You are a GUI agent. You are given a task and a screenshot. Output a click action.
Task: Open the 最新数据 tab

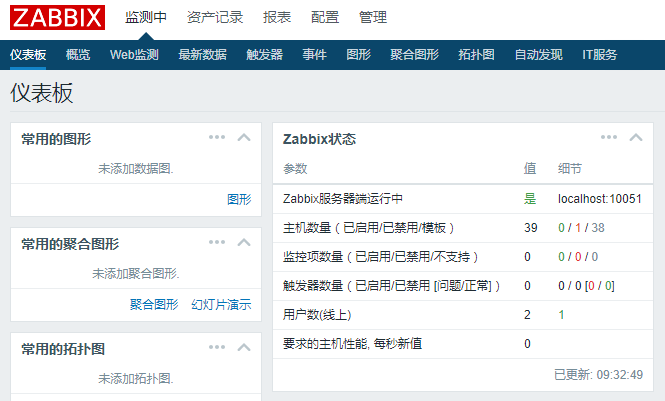(x=202, y=55)
